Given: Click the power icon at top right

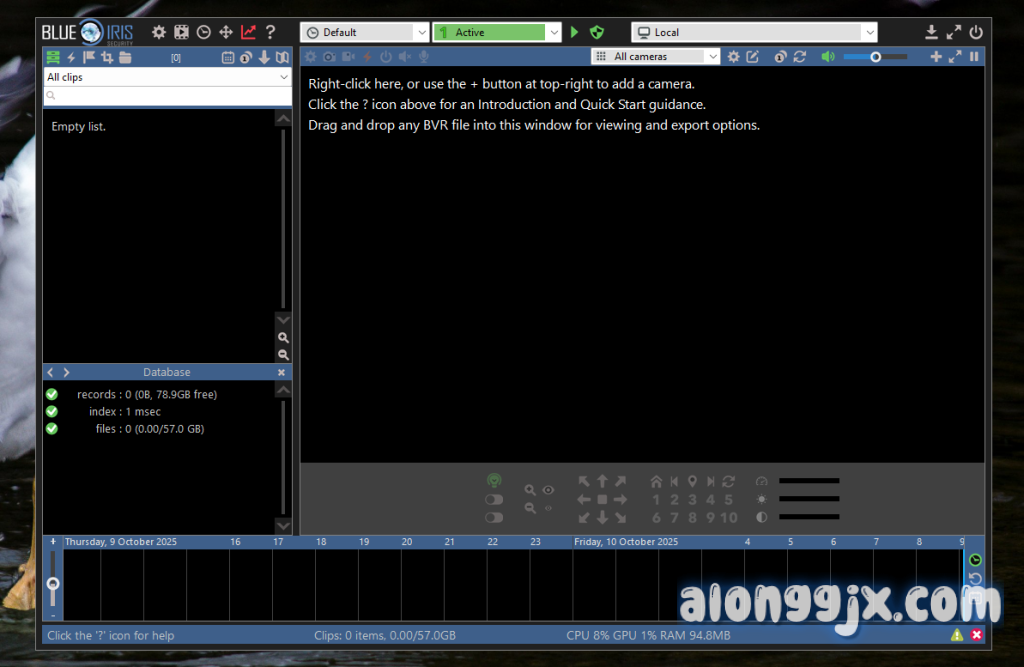Looking at the screenshot, I should 976,32.
